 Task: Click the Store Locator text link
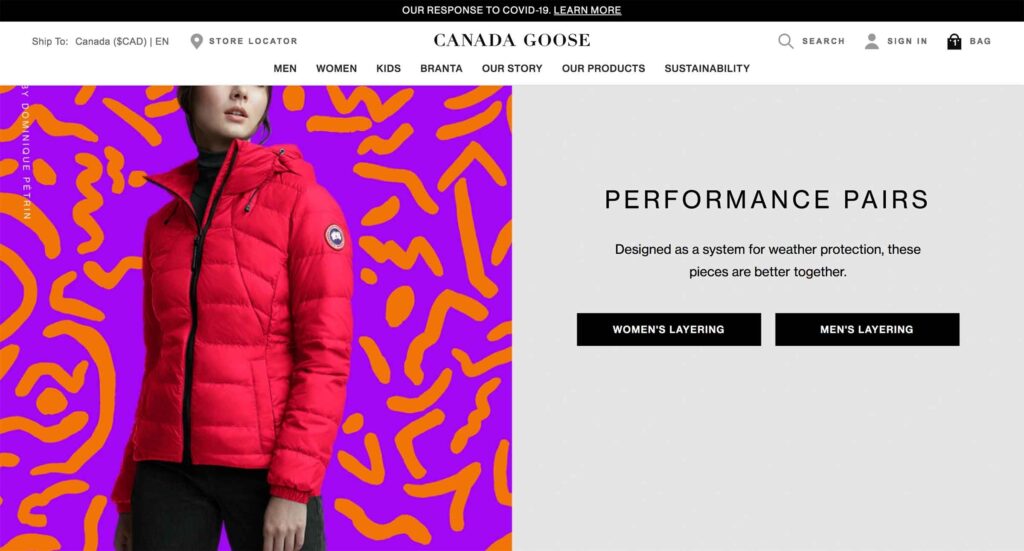coord(253,41)
